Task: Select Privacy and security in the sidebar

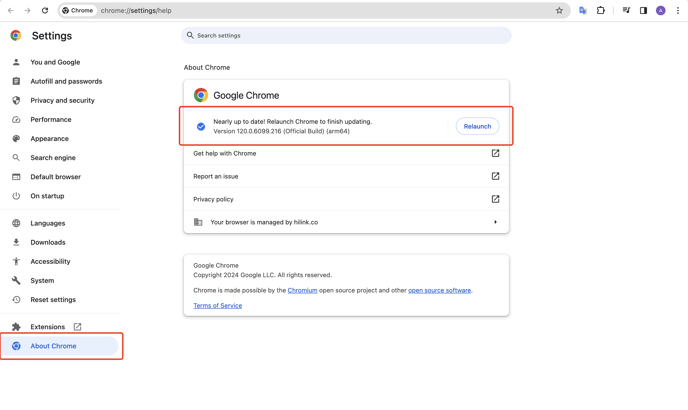Action: (x=62, y=101)
